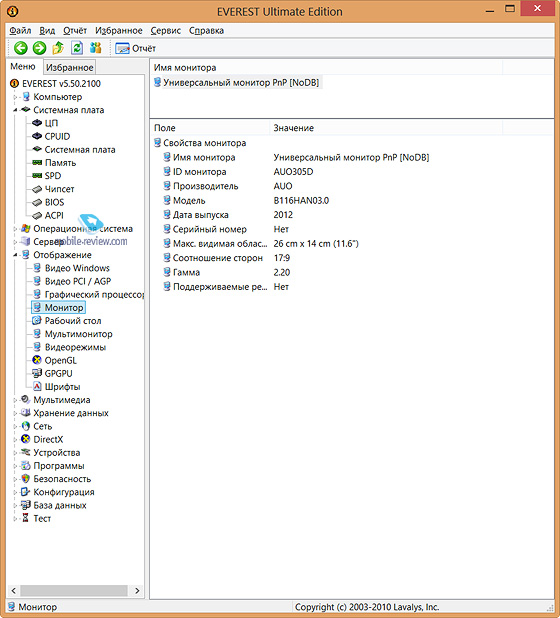The height and width of the screenshot is (618, 560).
Task: Click the Память memory module icon
Action: [37, 162]
